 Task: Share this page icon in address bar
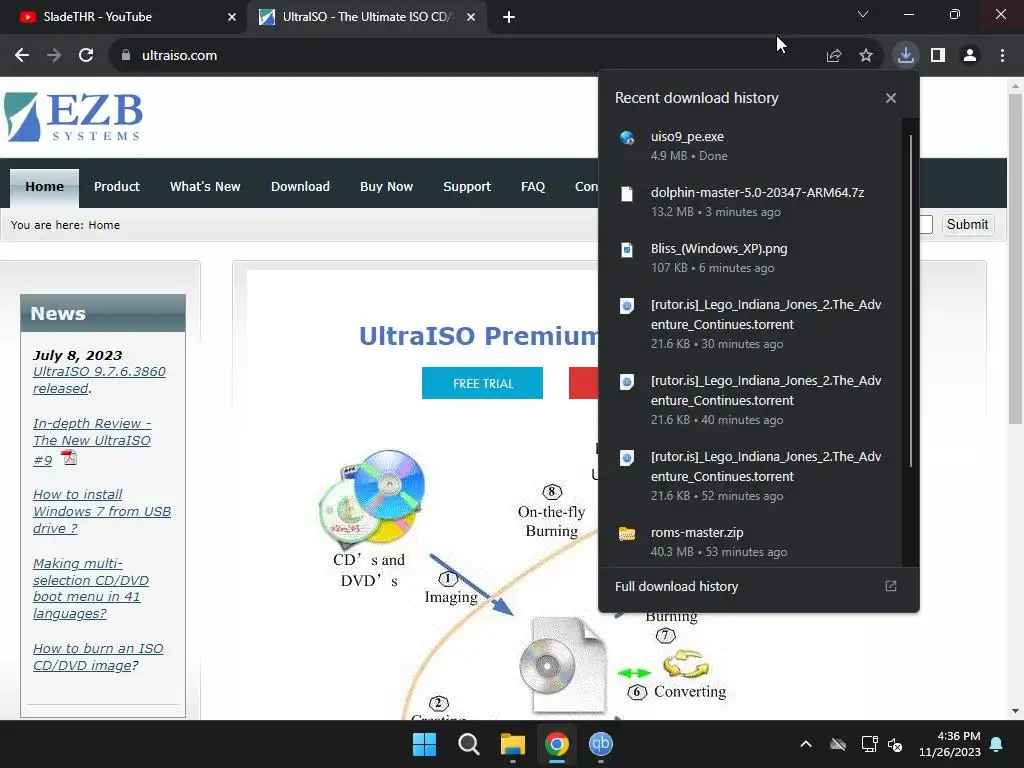click(834, 56)
